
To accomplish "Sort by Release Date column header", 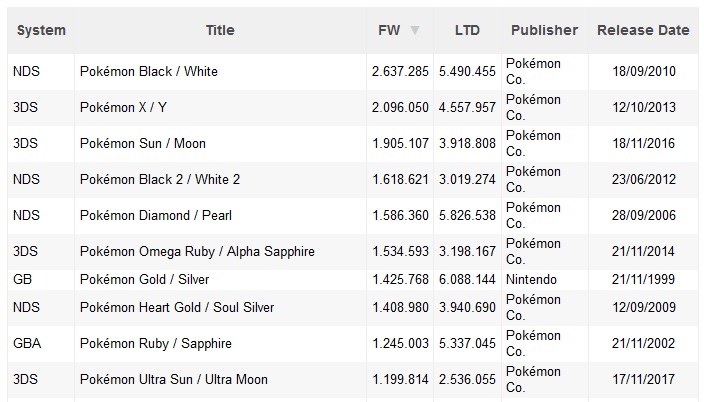I will [643, 30].
